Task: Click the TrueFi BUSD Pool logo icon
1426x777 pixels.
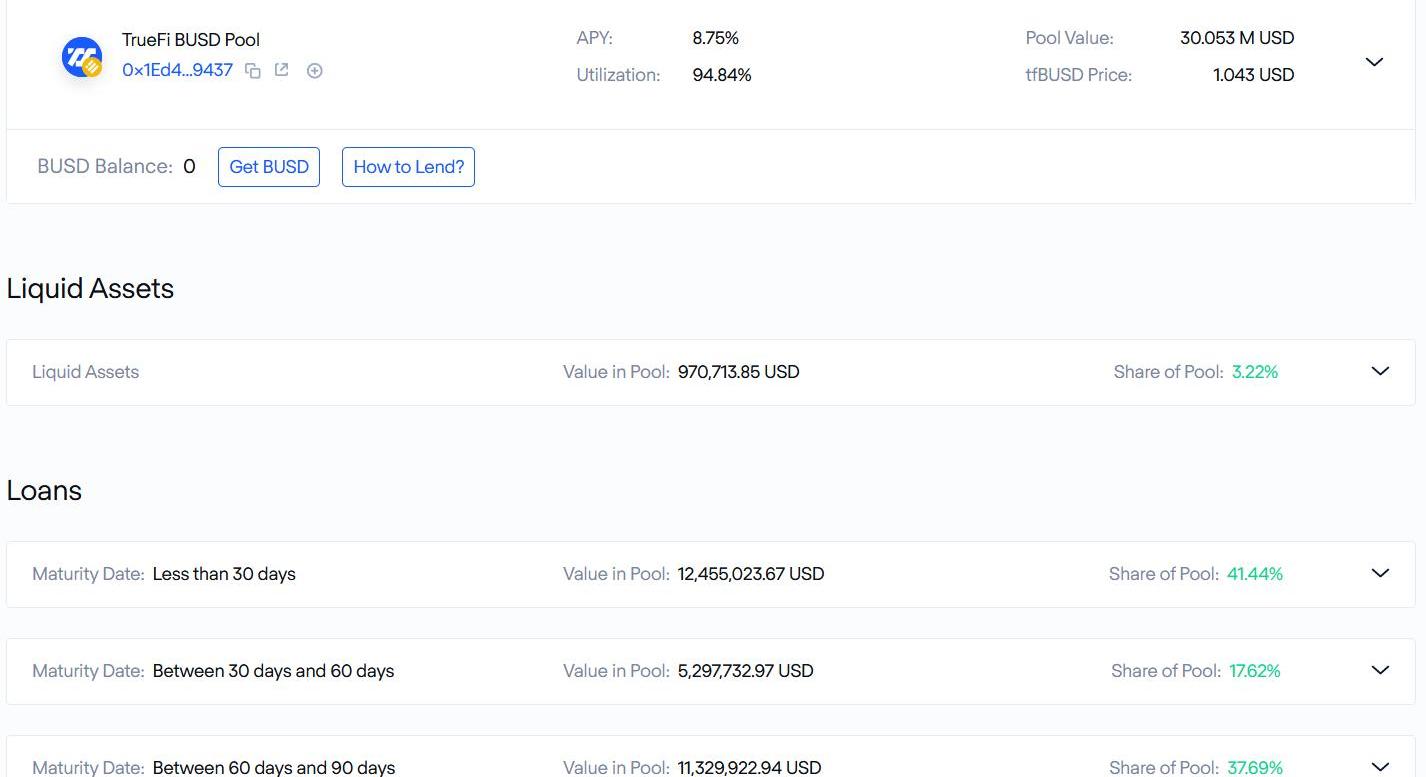Action: [x=82, y=57]
